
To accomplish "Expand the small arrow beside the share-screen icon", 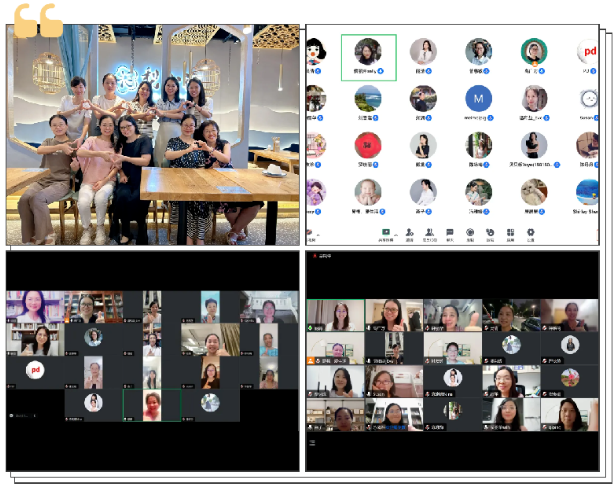I will [x=396, y=235].
